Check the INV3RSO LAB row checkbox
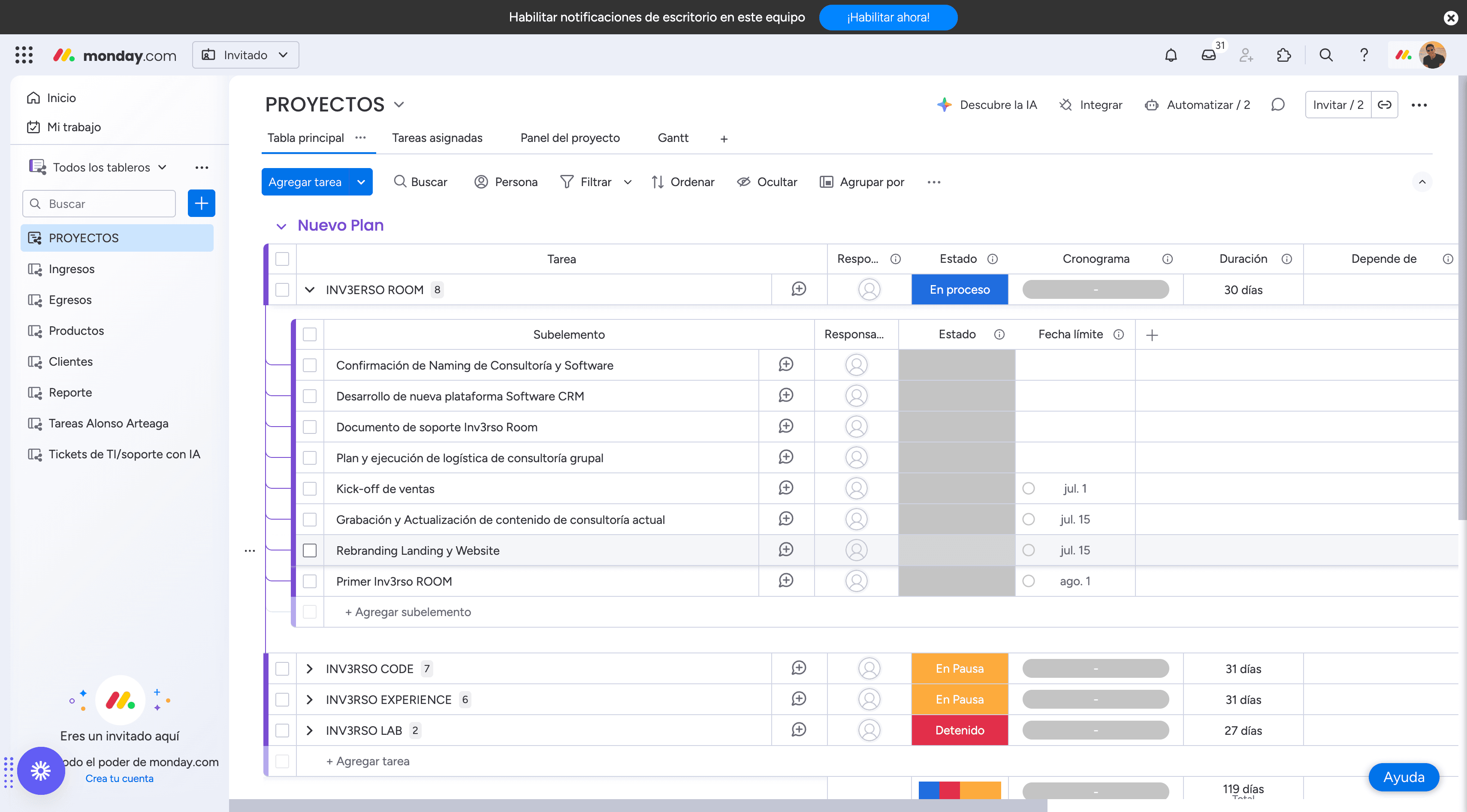The height and width of the screenshot is (812, 1467). click(283, 730)
